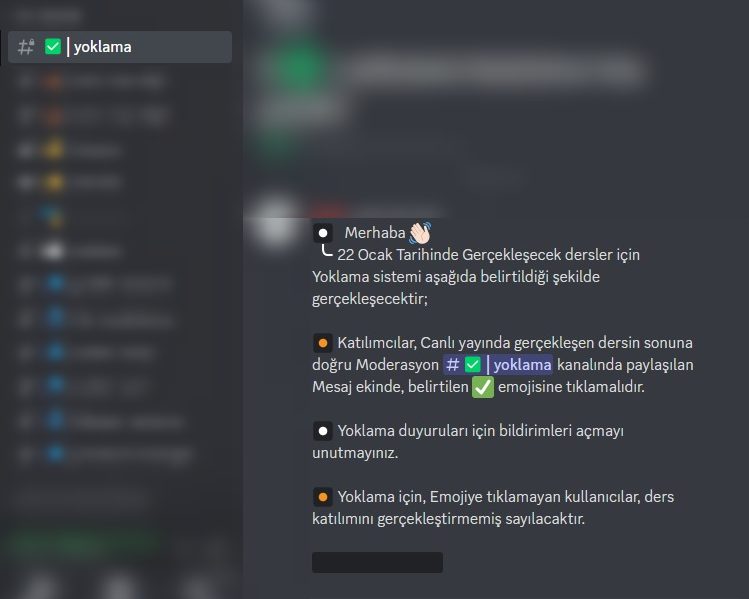Open the yoklama channel in the sidebar
Viewport: 749px width, 599px height.
(120, 47)
